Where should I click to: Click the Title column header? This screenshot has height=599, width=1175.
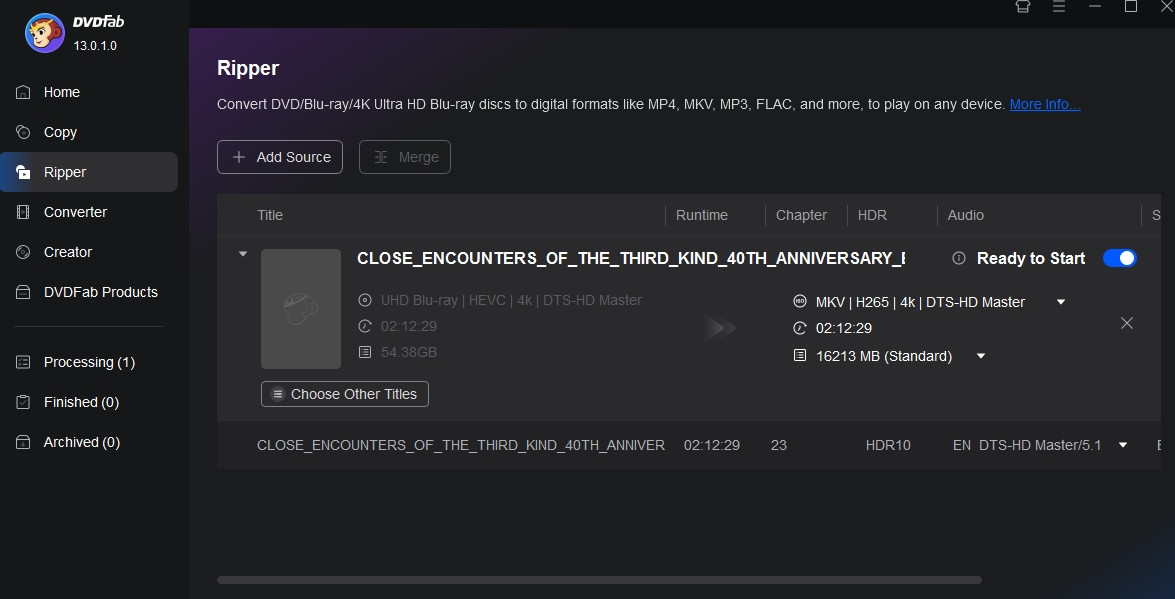coord(270,215)
